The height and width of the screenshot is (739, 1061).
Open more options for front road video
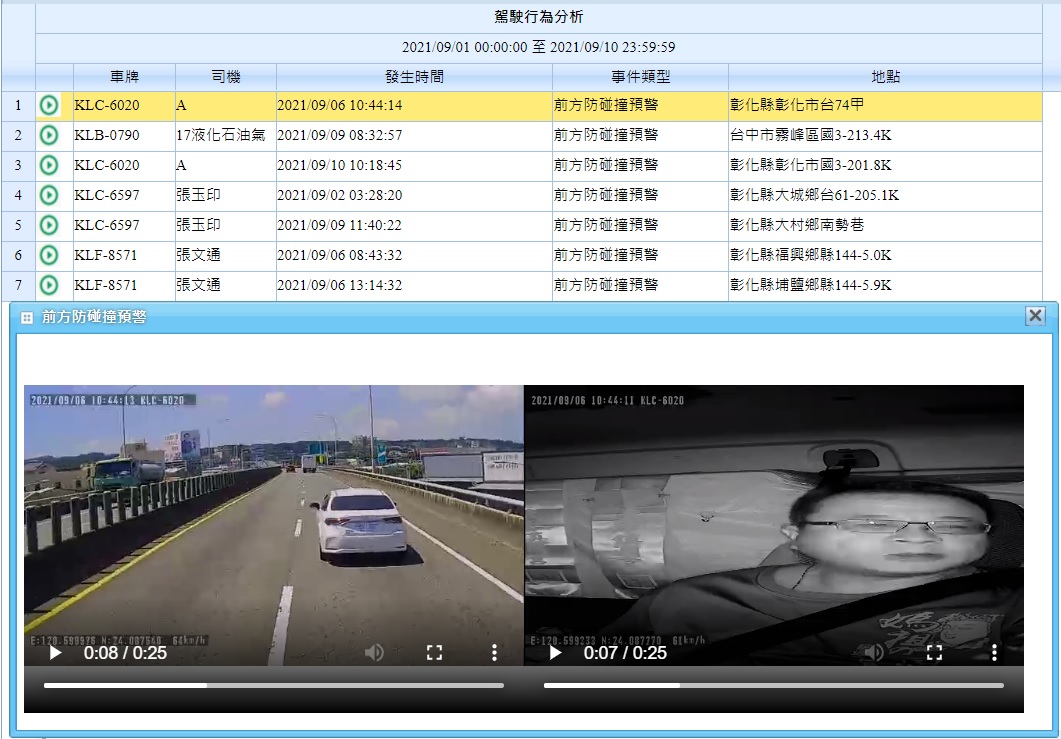495,652
